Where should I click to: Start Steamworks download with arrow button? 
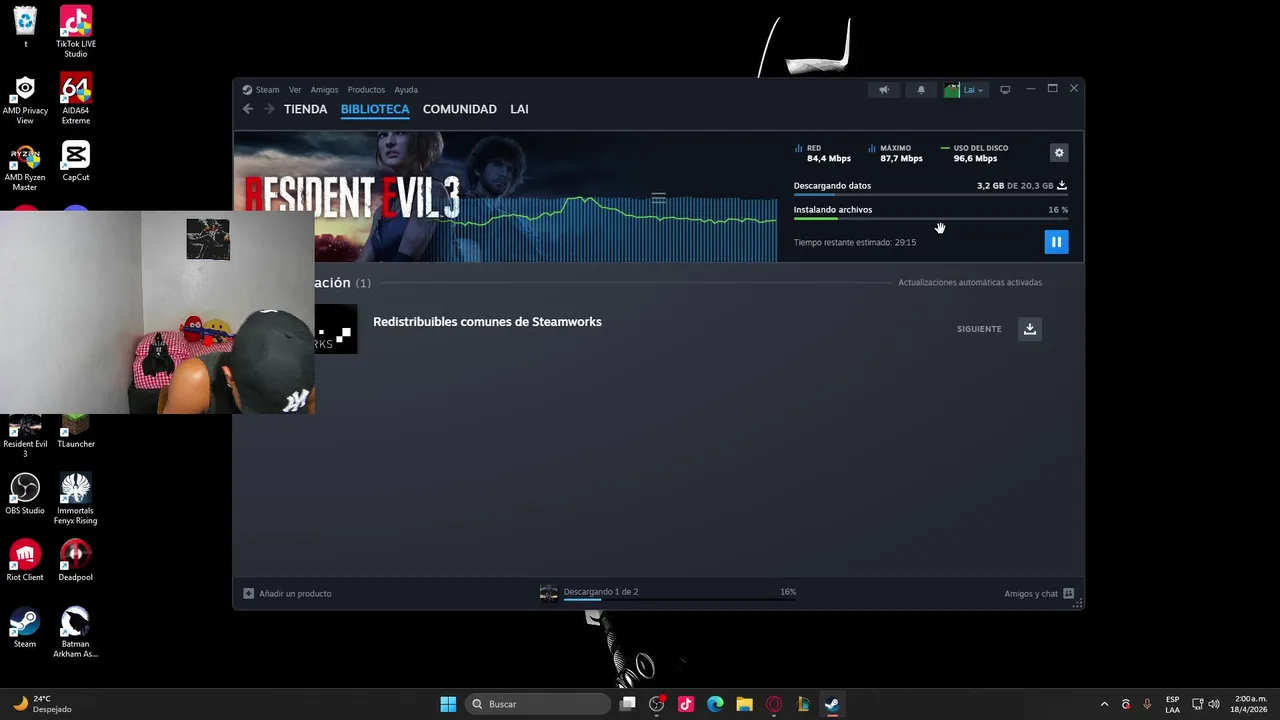coord(1030,329)
